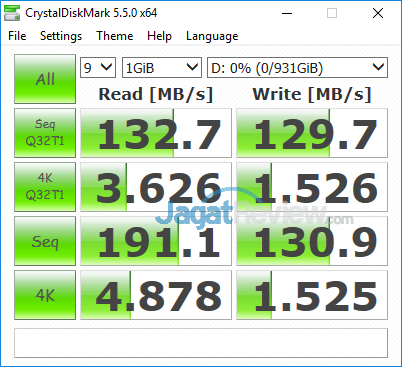Open the Theme menu

click(x=115, y=36)
